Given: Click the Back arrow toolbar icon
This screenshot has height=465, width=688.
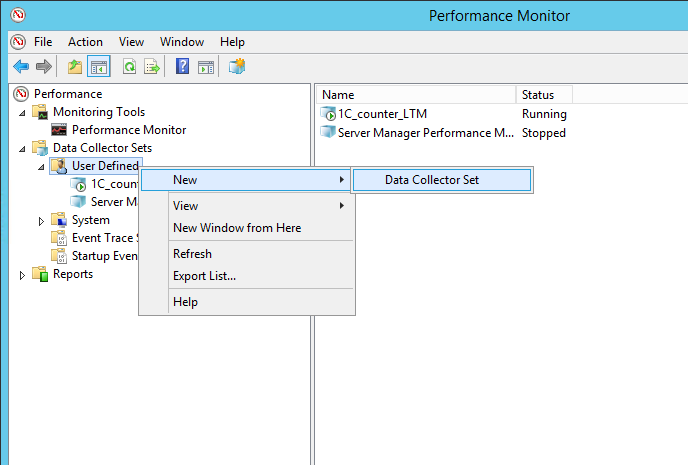Looking at the screenshot, I should (21, 67).
